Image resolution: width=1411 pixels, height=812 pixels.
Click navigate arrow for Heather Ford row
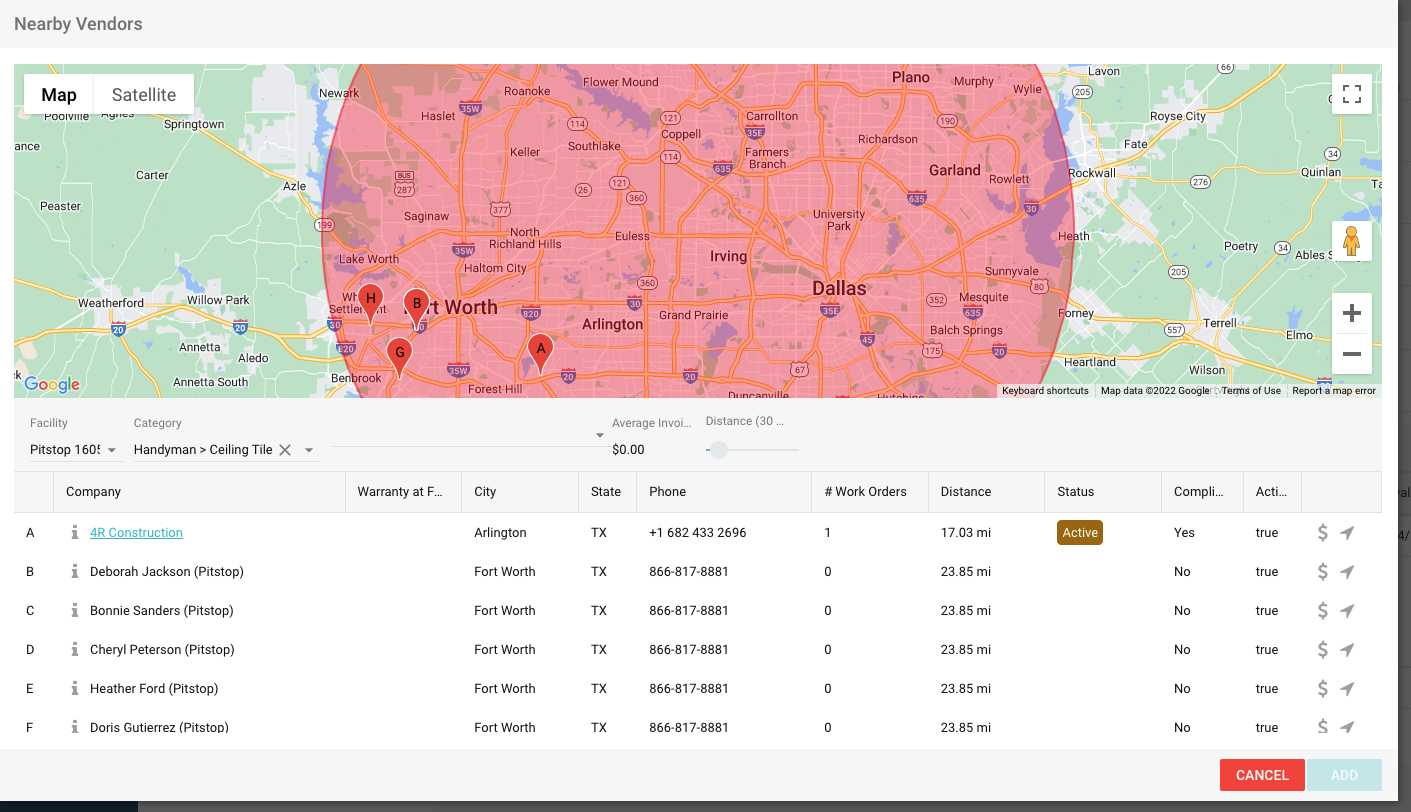[1347, 689]
